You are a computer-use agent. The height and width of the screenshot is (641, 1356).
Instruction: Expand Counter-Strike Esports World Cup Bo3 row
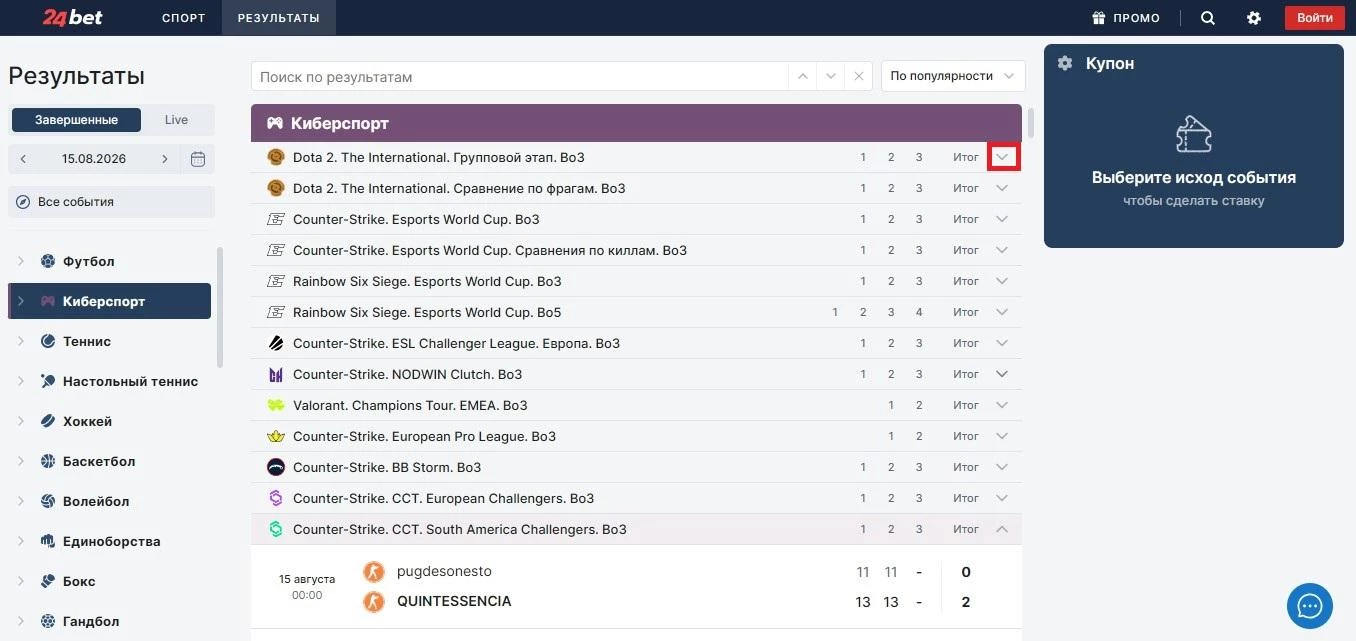point(1002,219)
